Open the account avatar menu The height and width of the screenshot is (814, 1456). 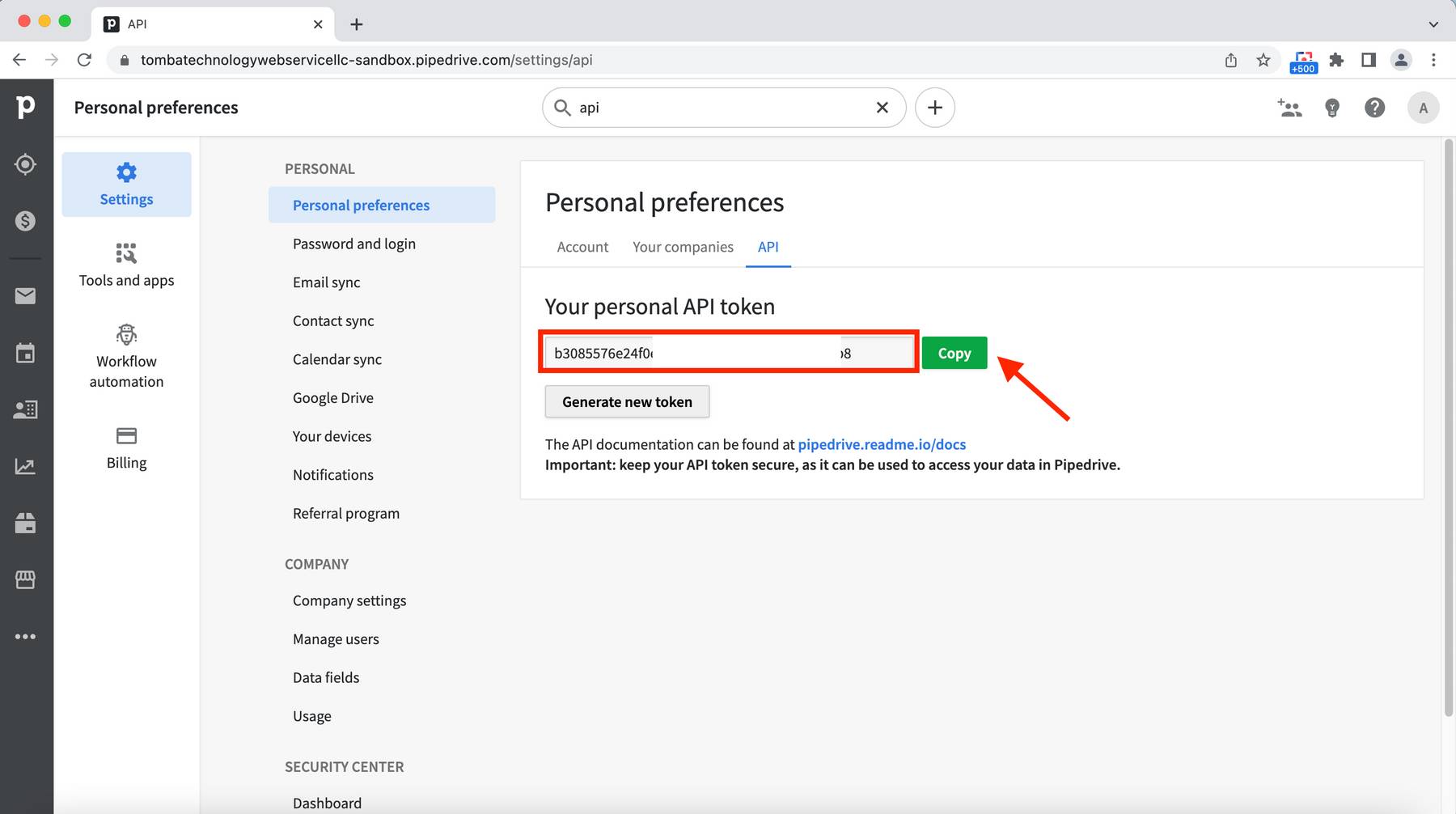[x=1423, y=108]
